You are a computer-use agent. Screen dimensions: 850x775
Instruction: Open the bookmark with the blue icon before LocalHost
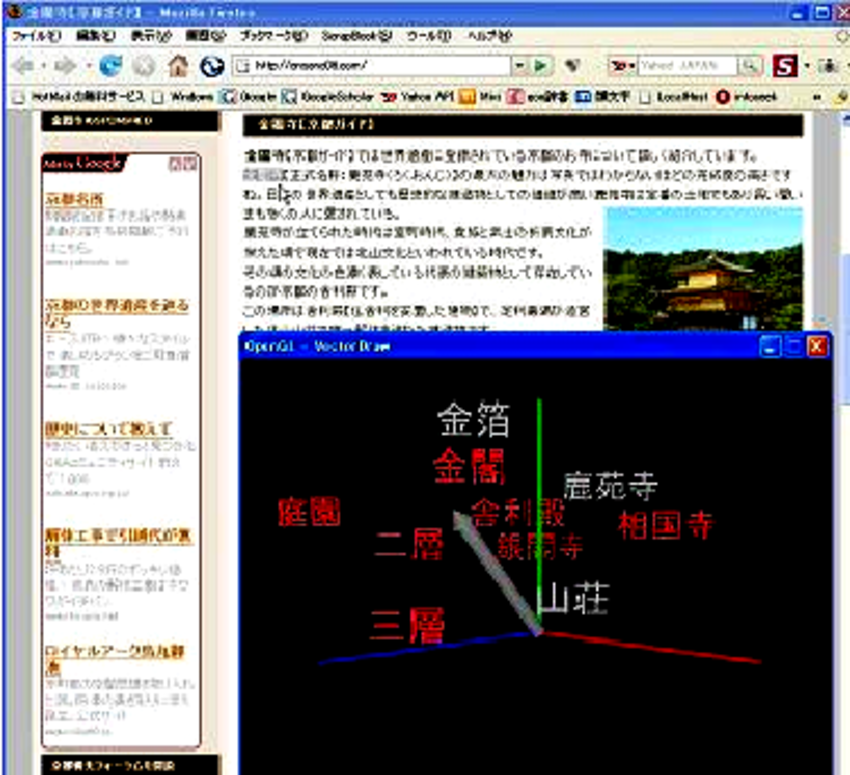pyautogui.click(x=602, y=97)
